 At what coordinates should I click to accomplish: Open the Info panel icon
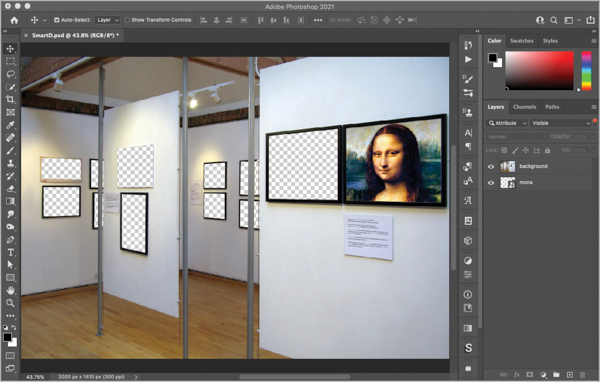point(468,294)
